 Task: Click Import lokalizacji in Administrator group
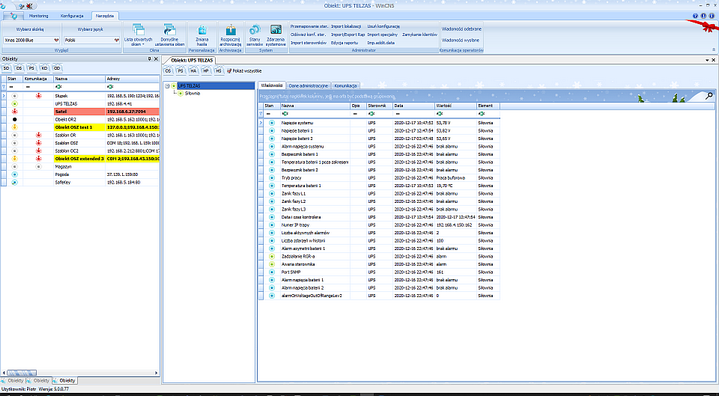click(346, 26)
